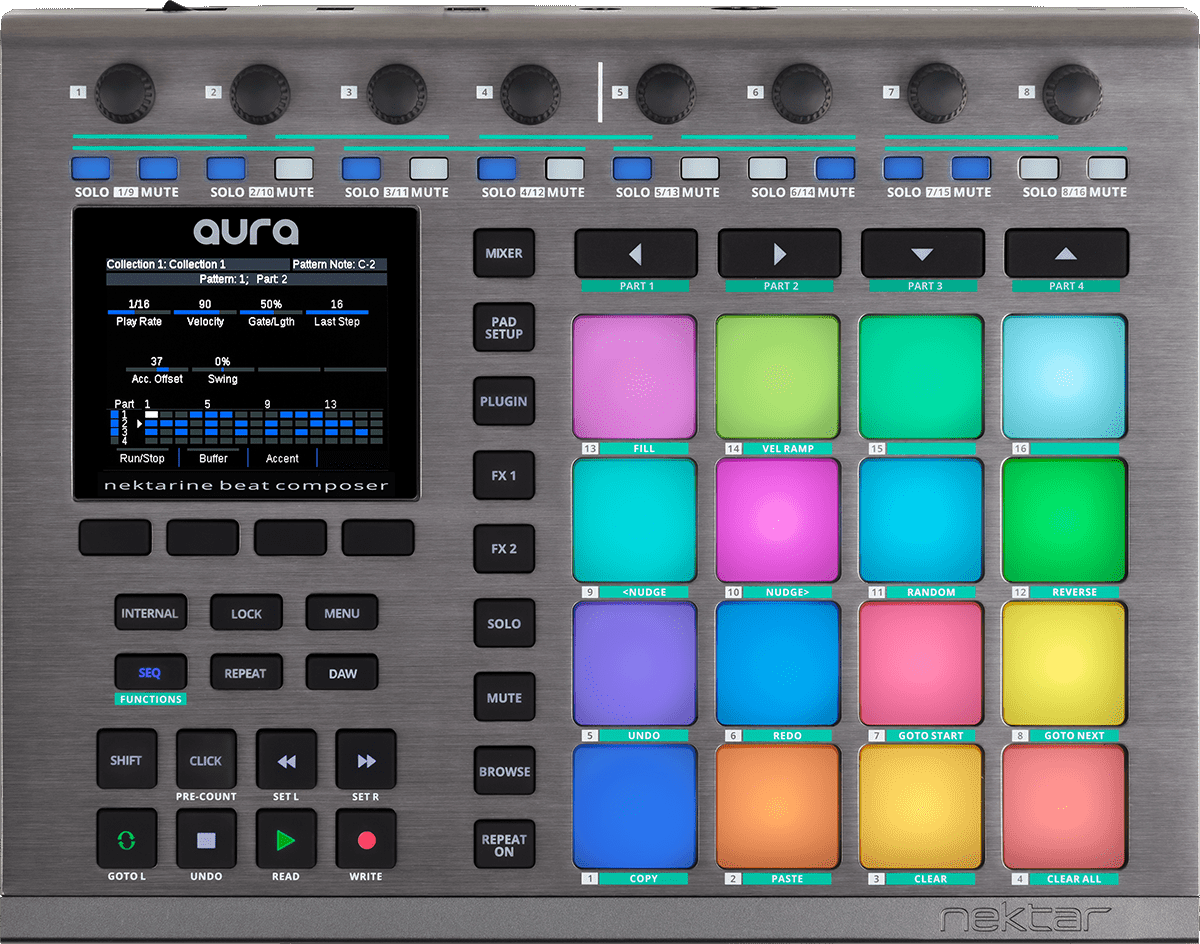Tap pad 13 labeled FILL
The height and width of the screenshot is (944, 1200).
[x=635, y=377]
